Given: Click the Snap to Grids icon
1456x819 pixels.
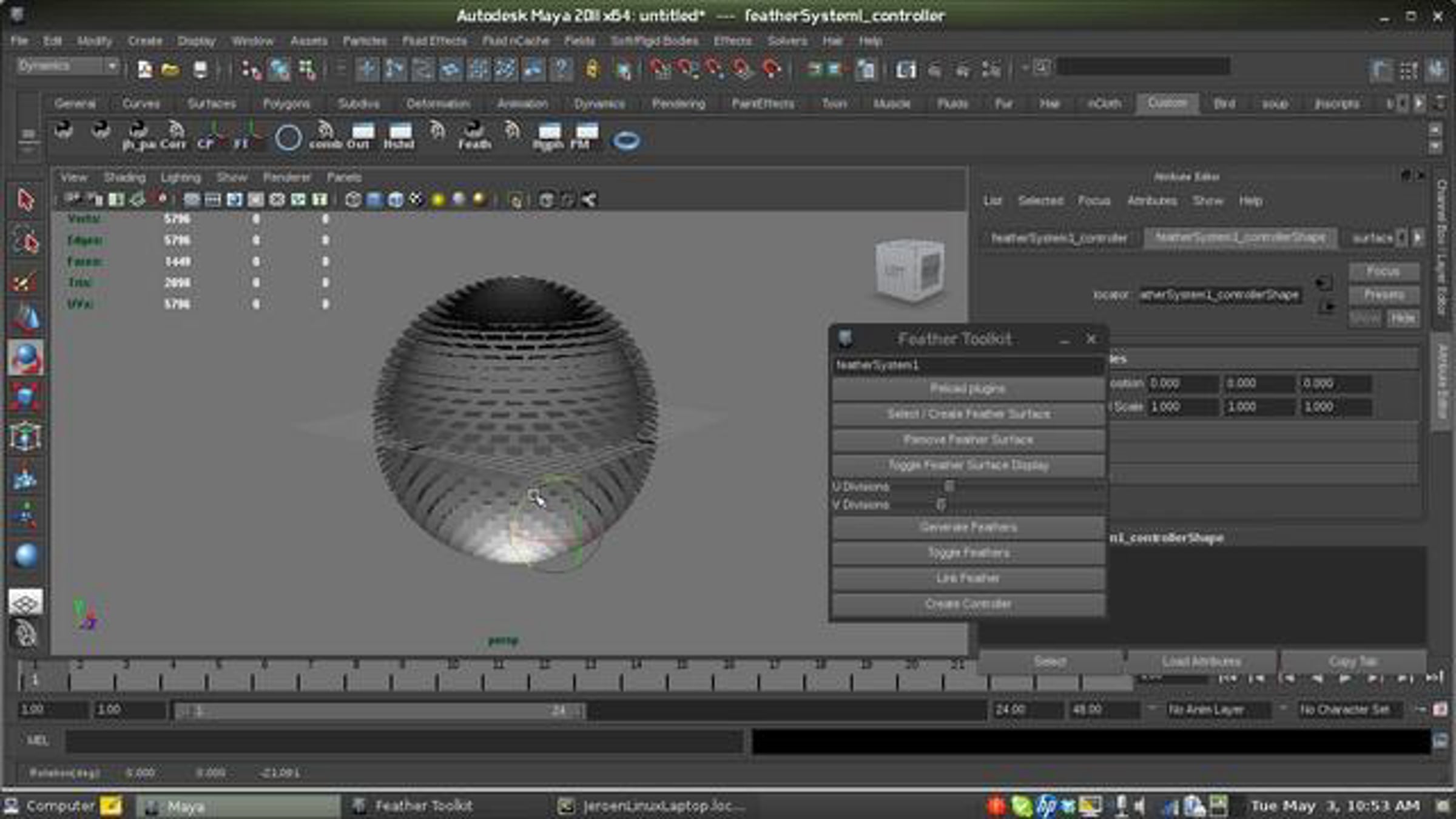Looking at the screenshot, I should pos(661,69).
